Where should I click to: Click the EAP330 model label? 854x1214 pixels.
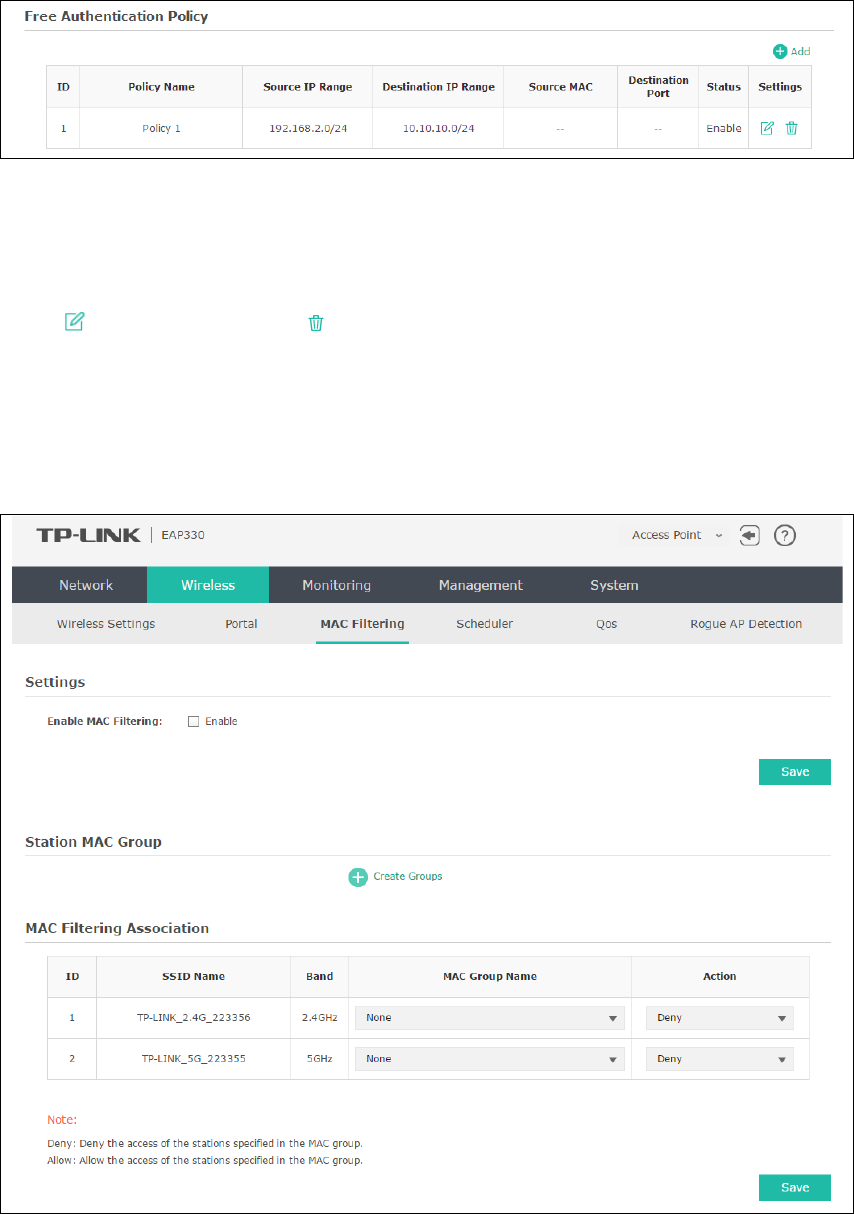point(184,535)
